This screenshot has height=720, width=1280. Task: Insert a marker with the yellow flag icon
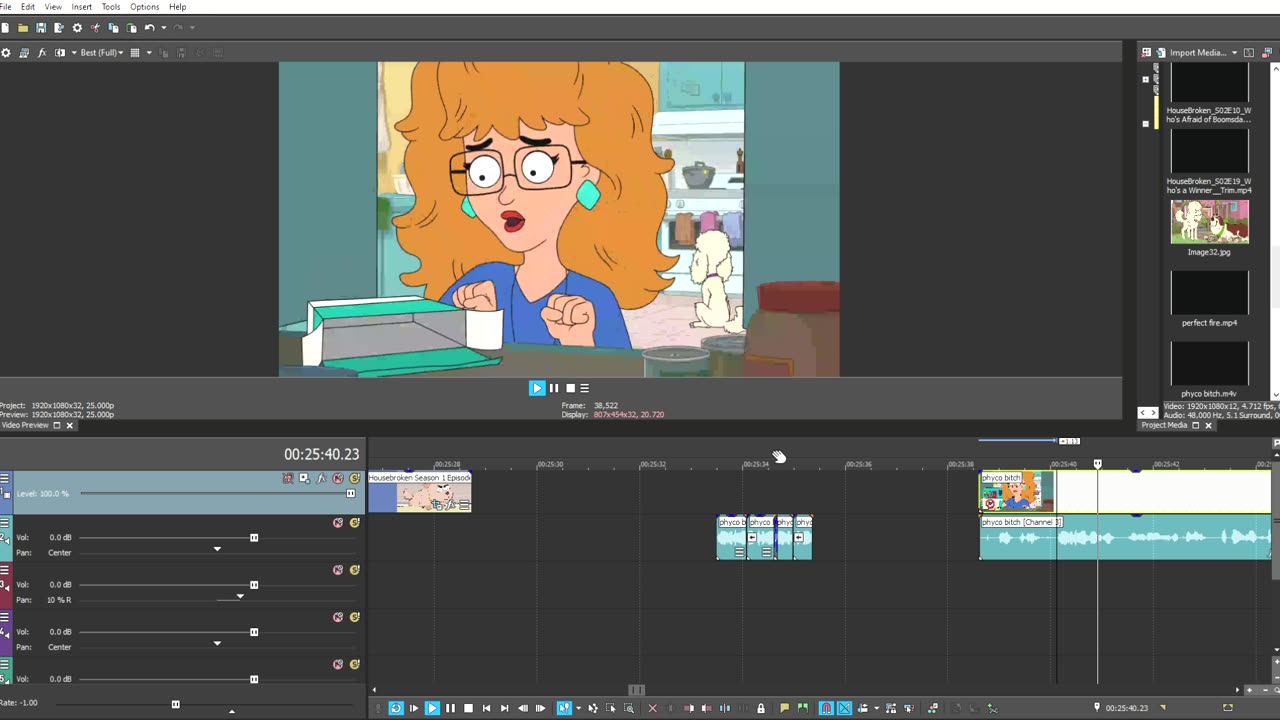(785, 708)
